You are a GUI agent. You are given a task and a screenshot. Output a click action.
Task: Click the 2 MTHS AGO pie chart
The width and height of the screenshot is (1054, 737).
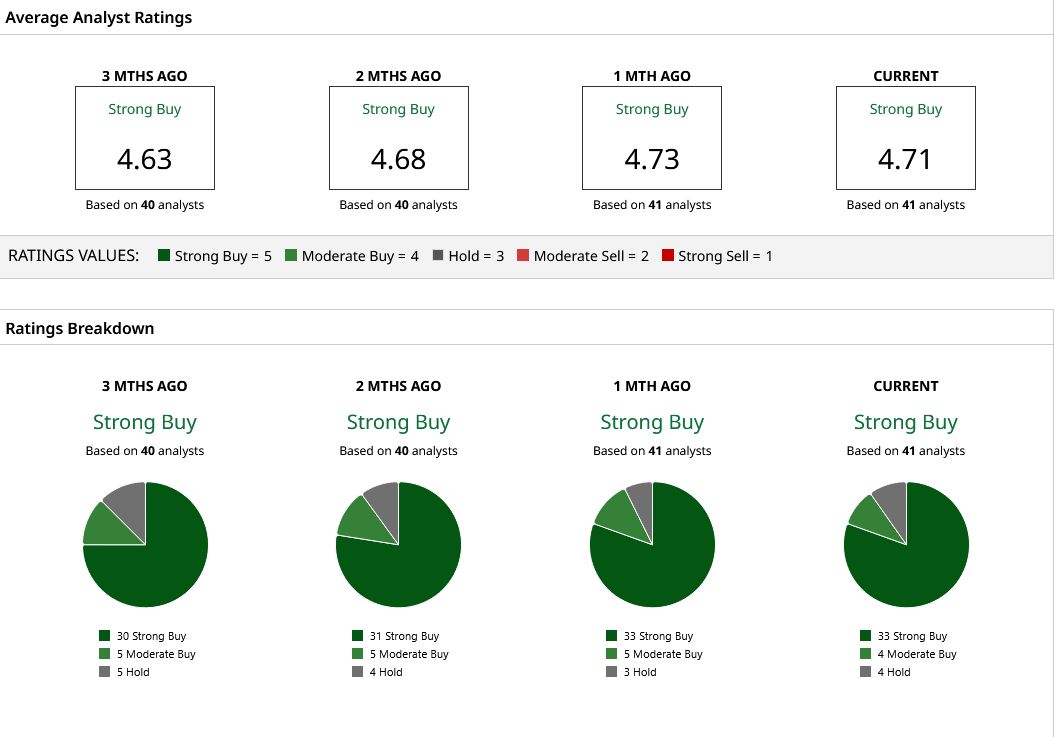pos(399,544)
